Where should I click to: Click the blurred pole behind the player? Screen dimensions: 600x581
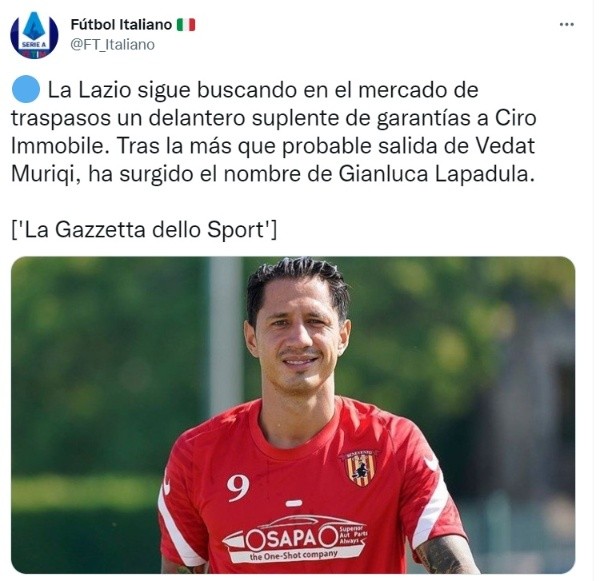point(227,333)
